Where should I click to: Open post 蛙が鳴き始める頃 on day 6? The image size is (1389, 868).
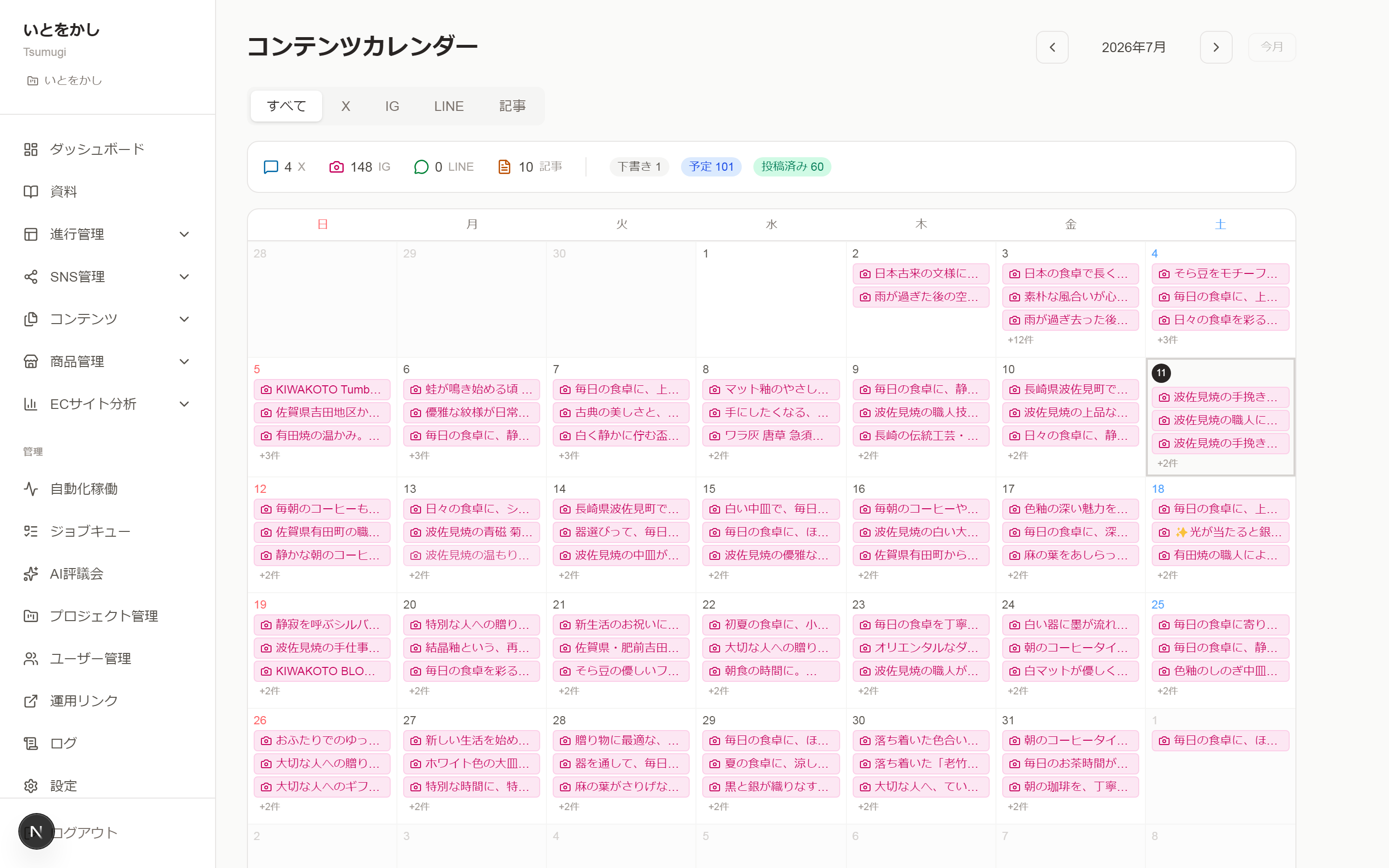471,390
